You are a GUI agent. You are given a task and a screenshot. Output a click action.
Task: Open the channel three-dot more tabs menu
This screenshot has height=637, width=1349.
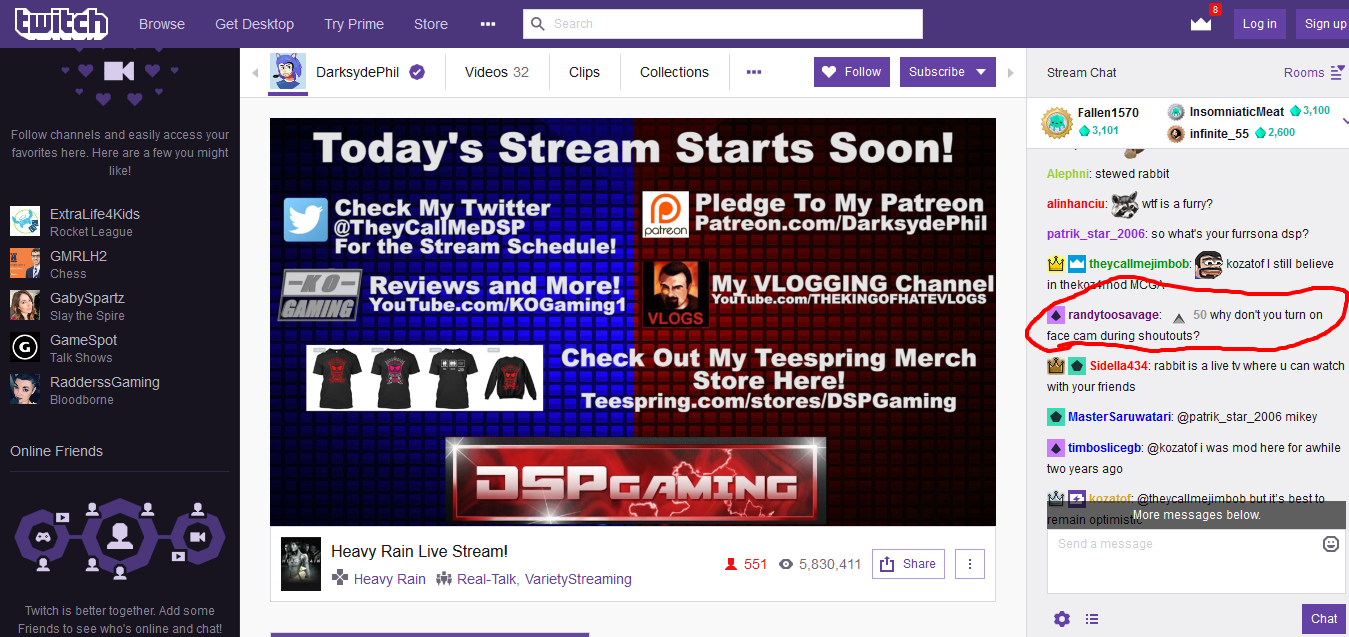[754, 72]
